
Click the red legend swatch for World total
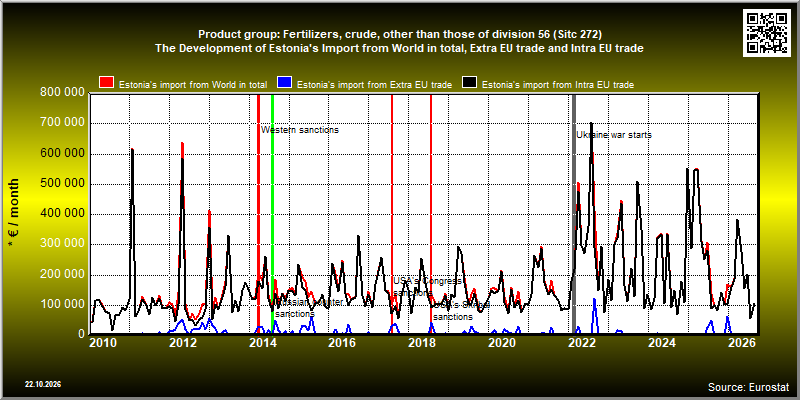point(106,83)
